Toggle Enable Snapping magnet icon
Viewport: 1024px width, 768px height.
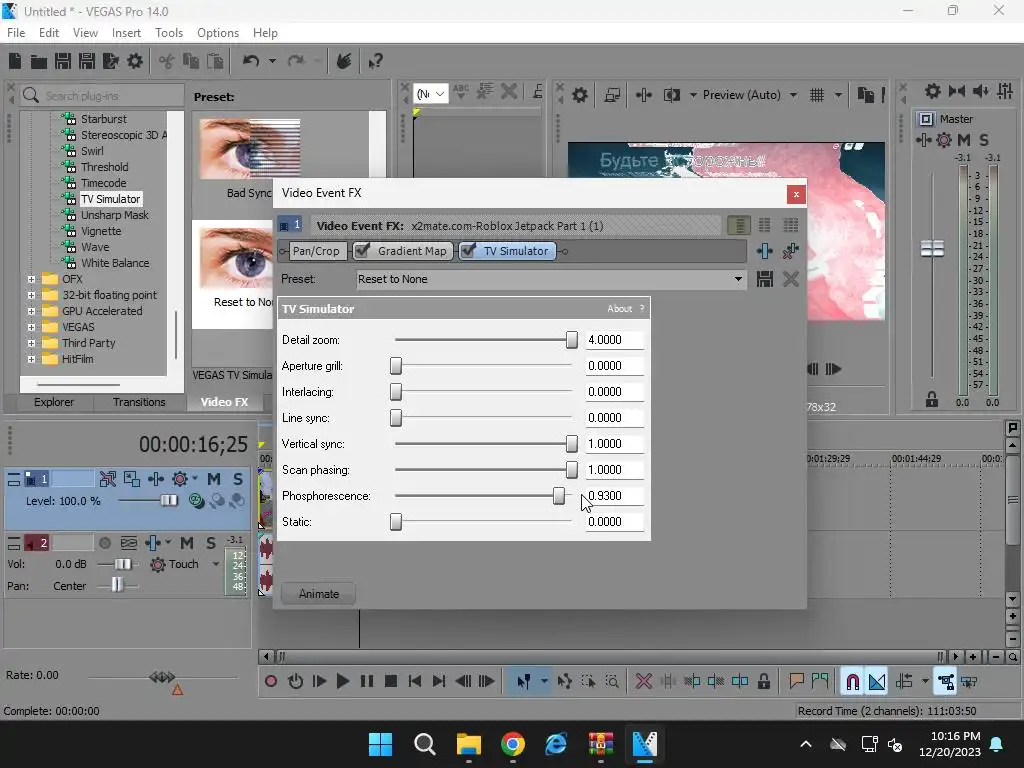[852, 682]
